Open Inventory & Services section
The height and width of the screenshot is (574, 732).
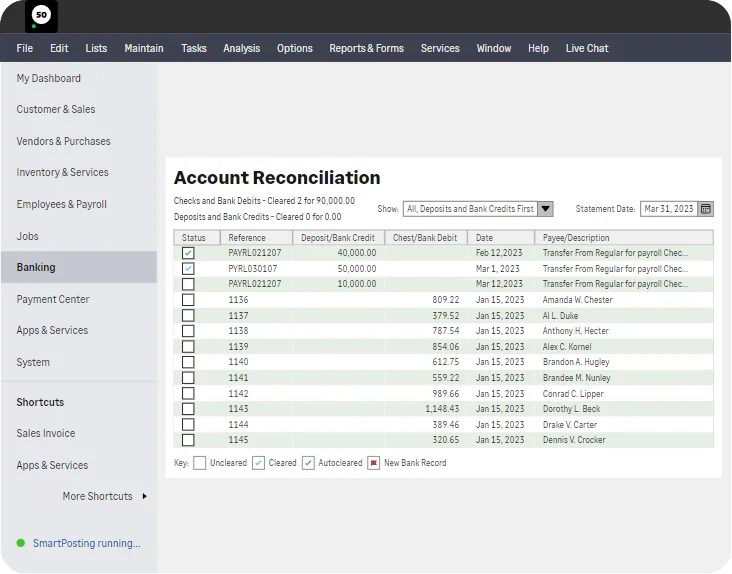click(63, 172)
